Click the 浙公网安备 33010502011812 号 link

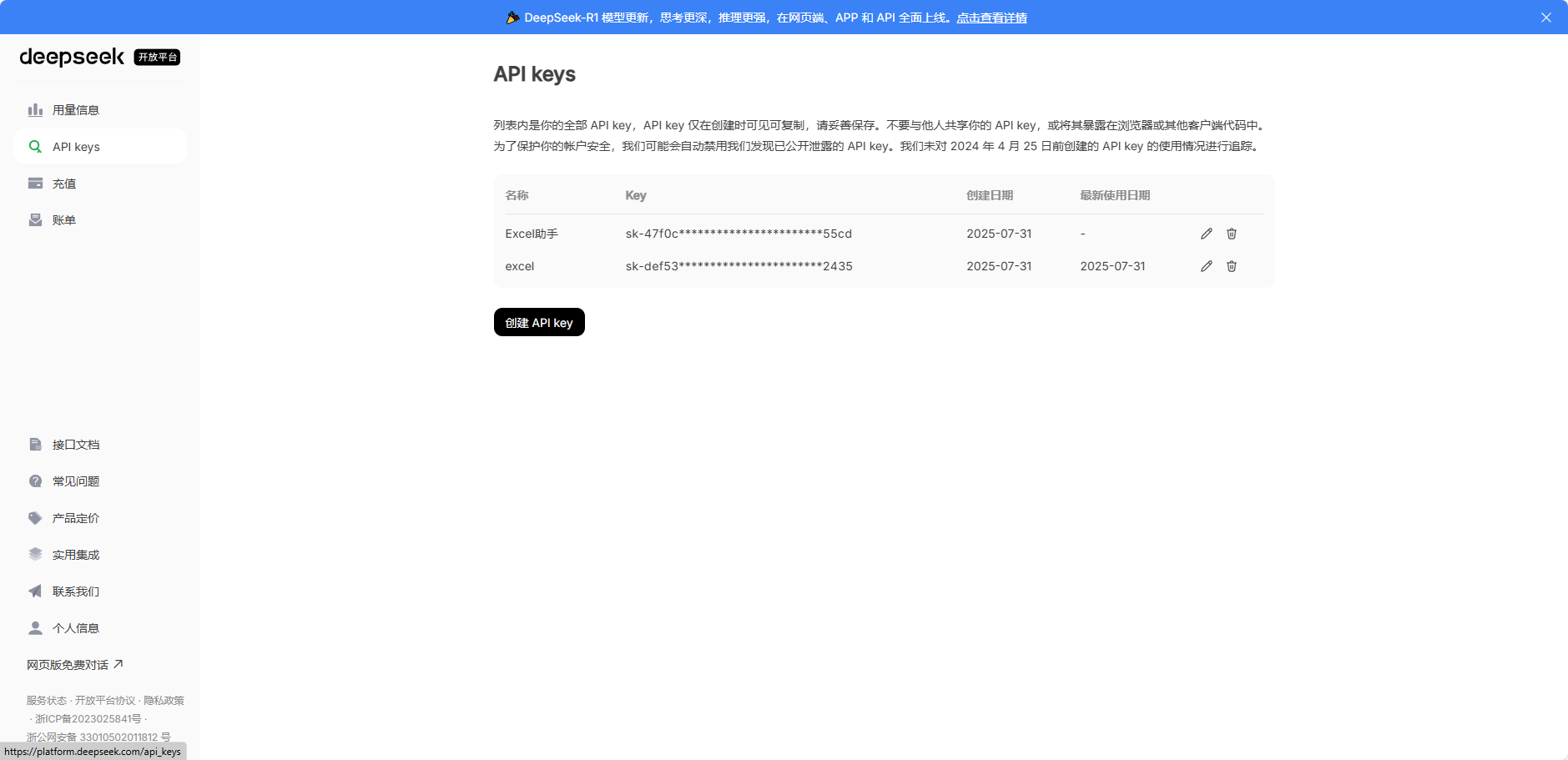(x=98, y=737)
